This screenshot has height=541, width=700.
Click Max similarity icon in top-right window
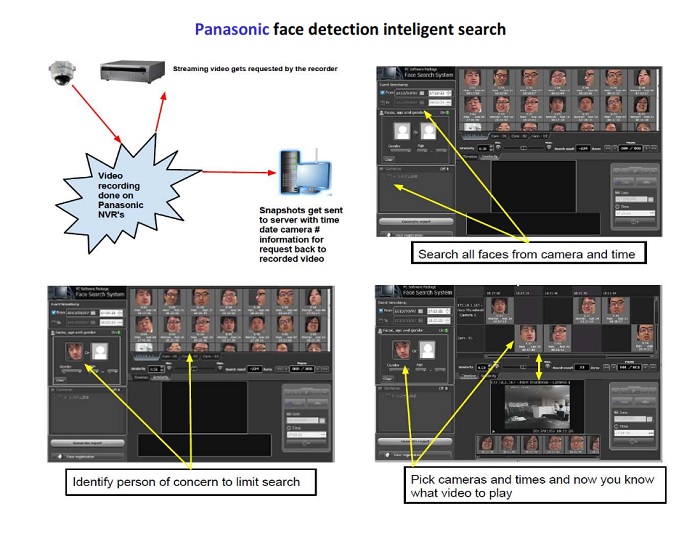click(549, 147)
